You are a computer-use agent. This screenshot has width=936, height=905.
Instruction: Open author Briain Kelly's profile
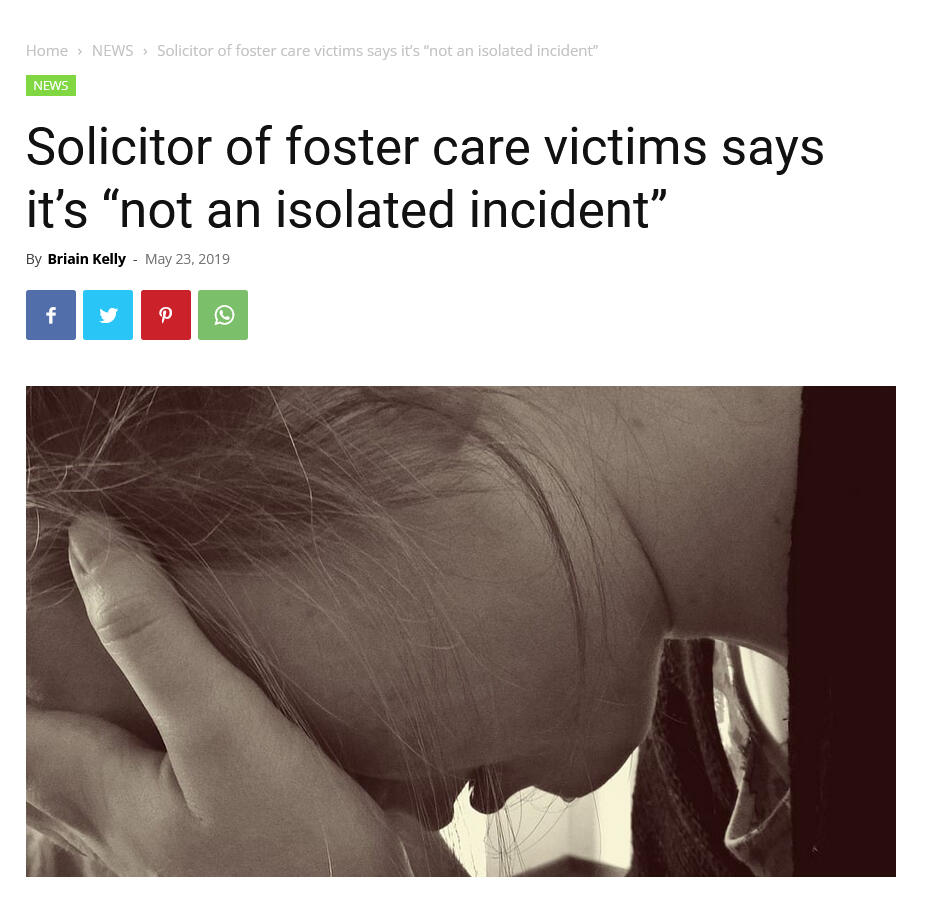(87, 259)
